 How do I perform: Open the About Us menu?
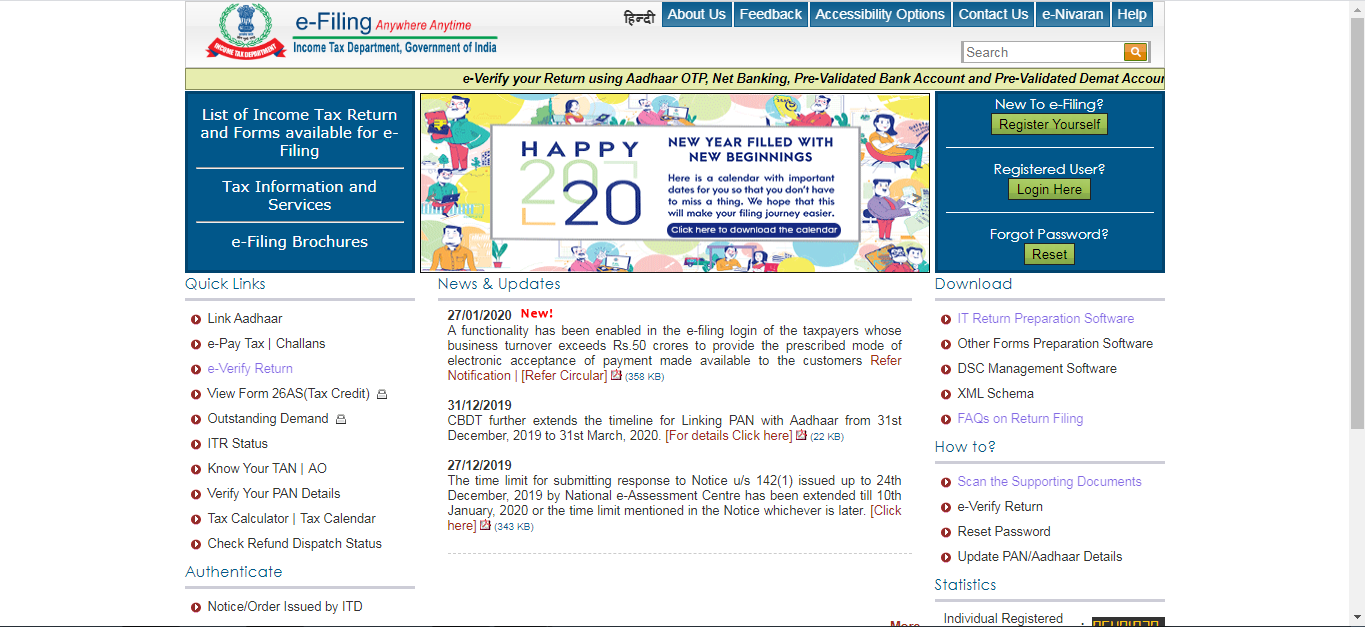tap(696, 14)
